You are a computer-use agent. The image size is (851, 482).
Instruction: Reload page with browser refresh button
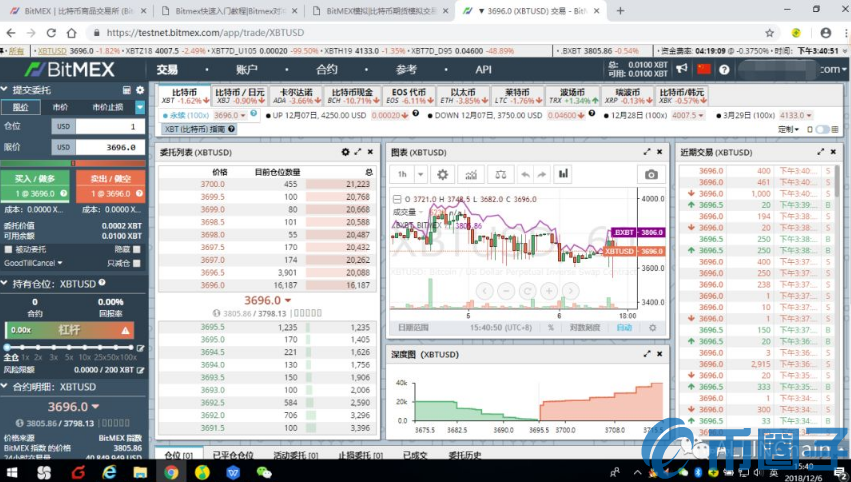tap(51, 33)
